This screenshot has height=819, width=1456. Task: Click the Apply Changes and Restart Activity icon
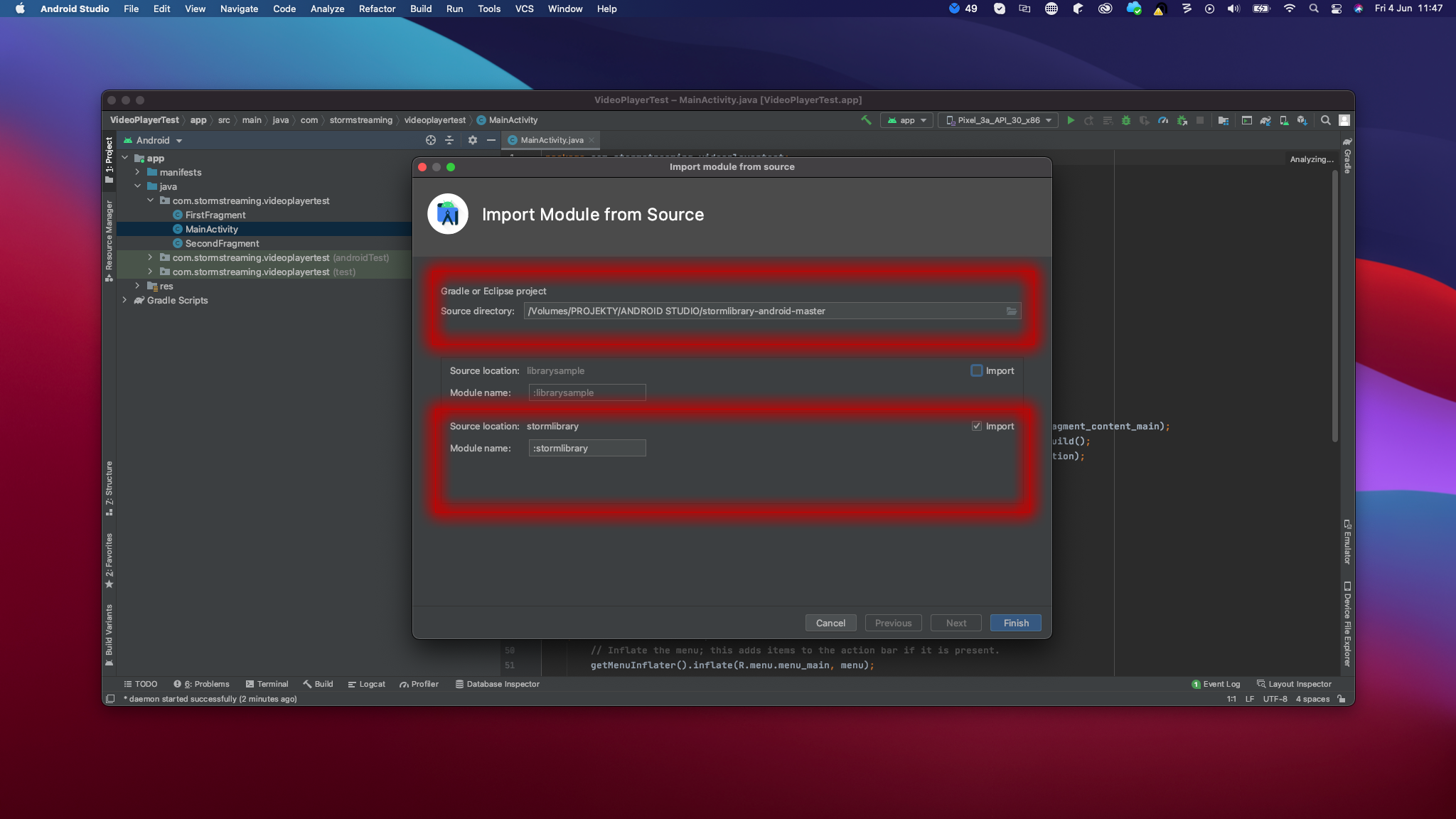pyautogui.click(x=1089, y=120)
